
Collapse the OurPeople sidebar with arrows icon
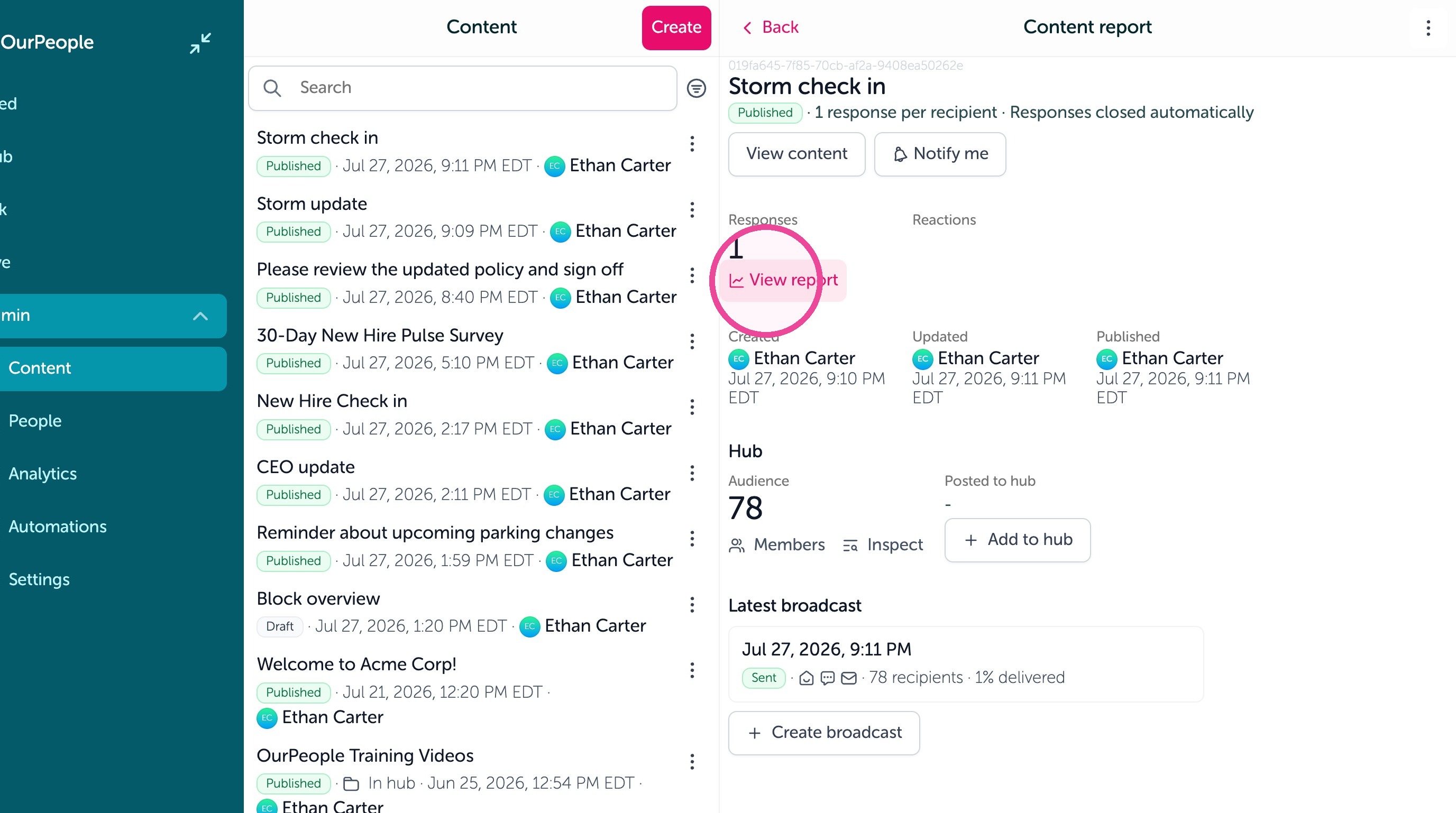(x=200, y=43)
